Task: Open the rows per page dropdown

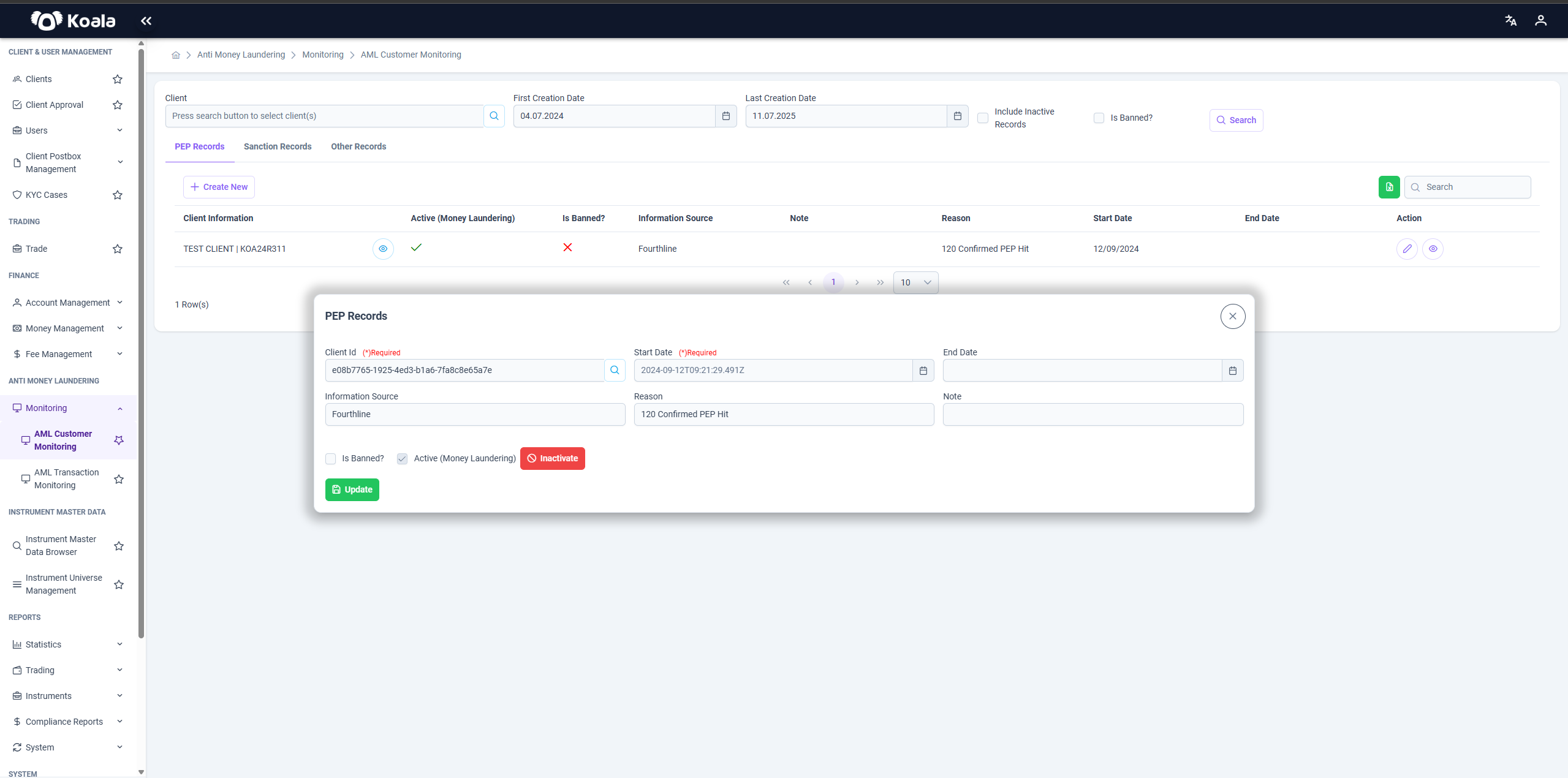Action: pos(915,283)
